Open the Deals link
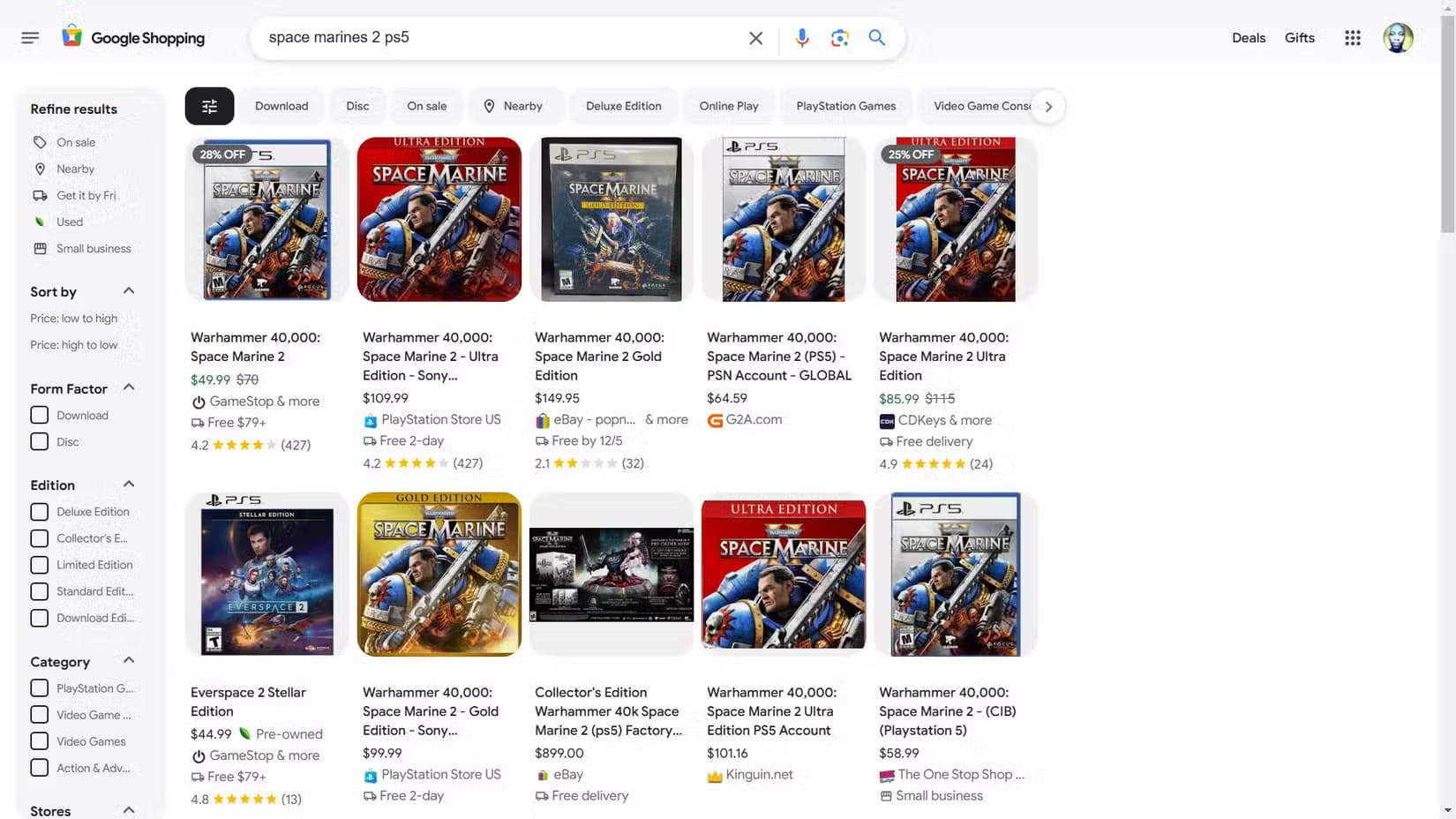 point(1249,38)
